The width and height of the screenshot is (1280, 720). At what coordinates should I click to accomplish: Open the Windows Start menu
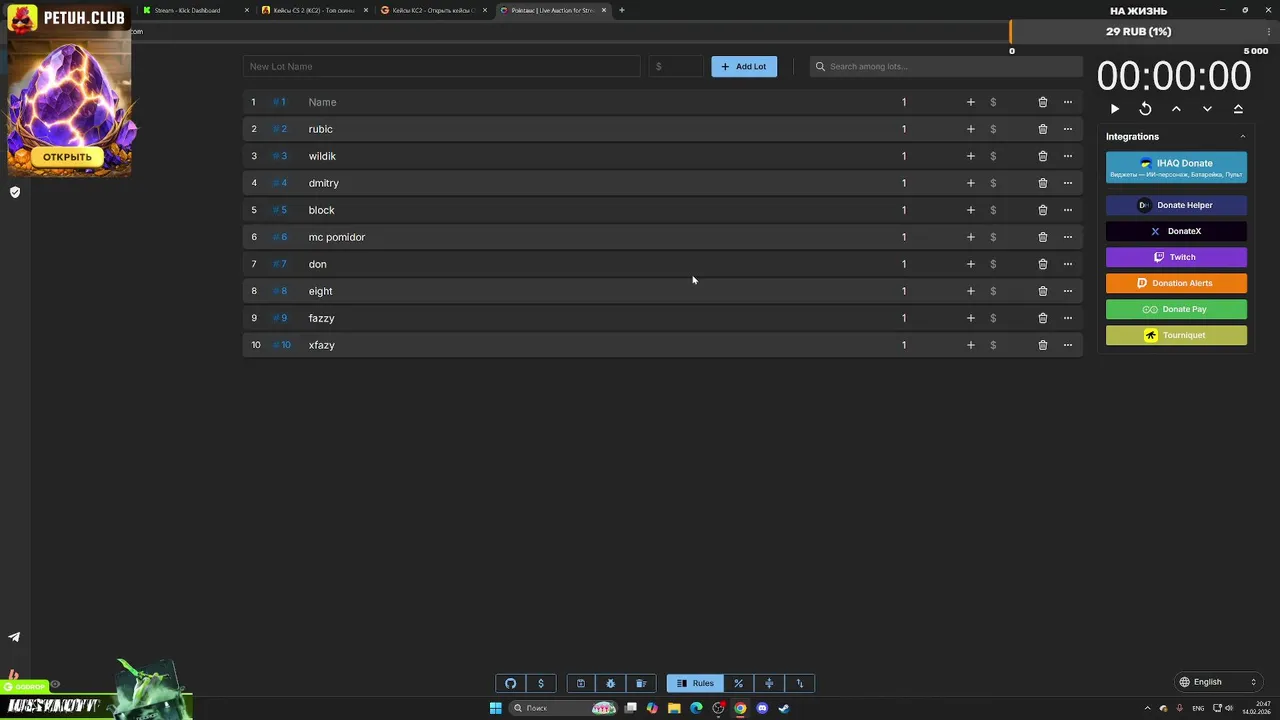pyautogui.click(x=495, y=708)
